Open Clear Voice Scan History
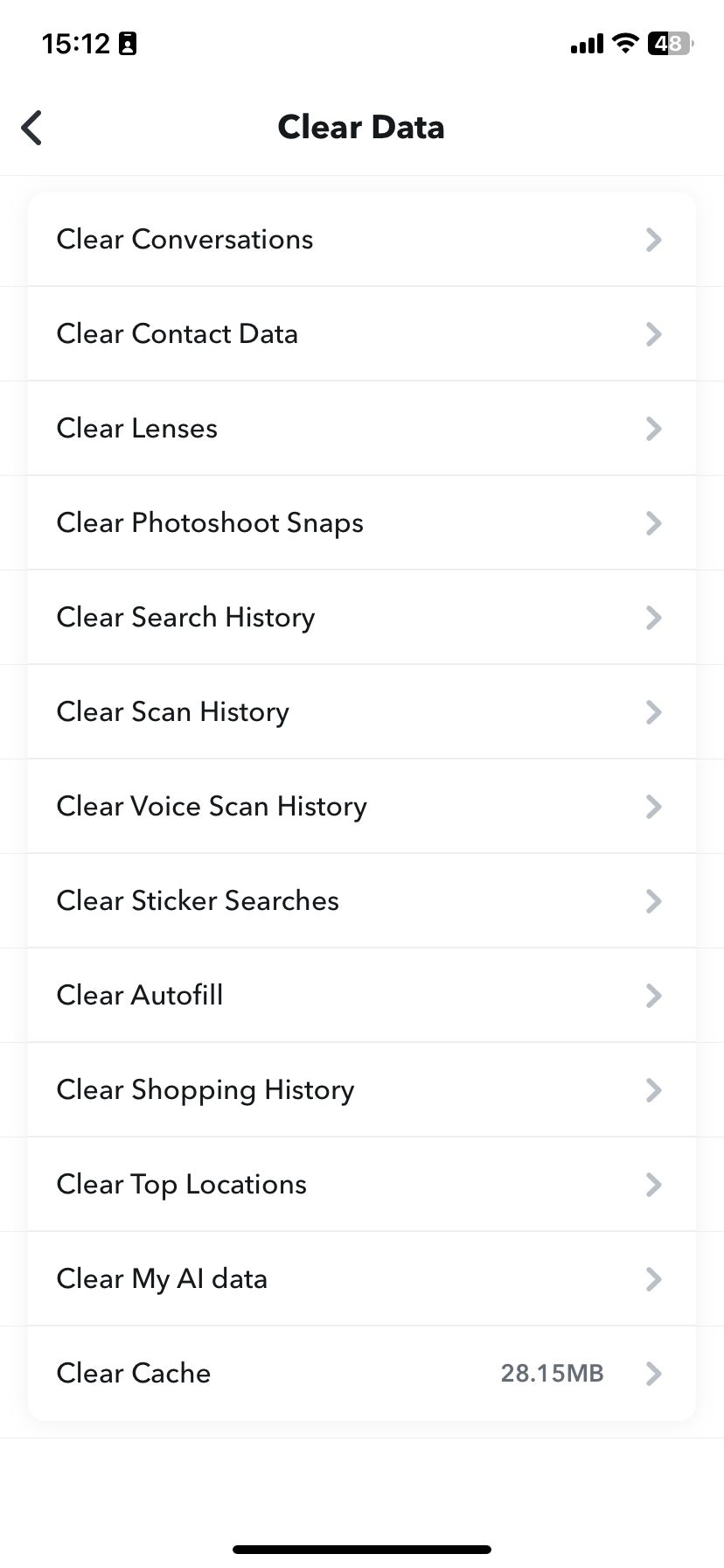Screen dimensions: 724x1568 tap(212, 807)
